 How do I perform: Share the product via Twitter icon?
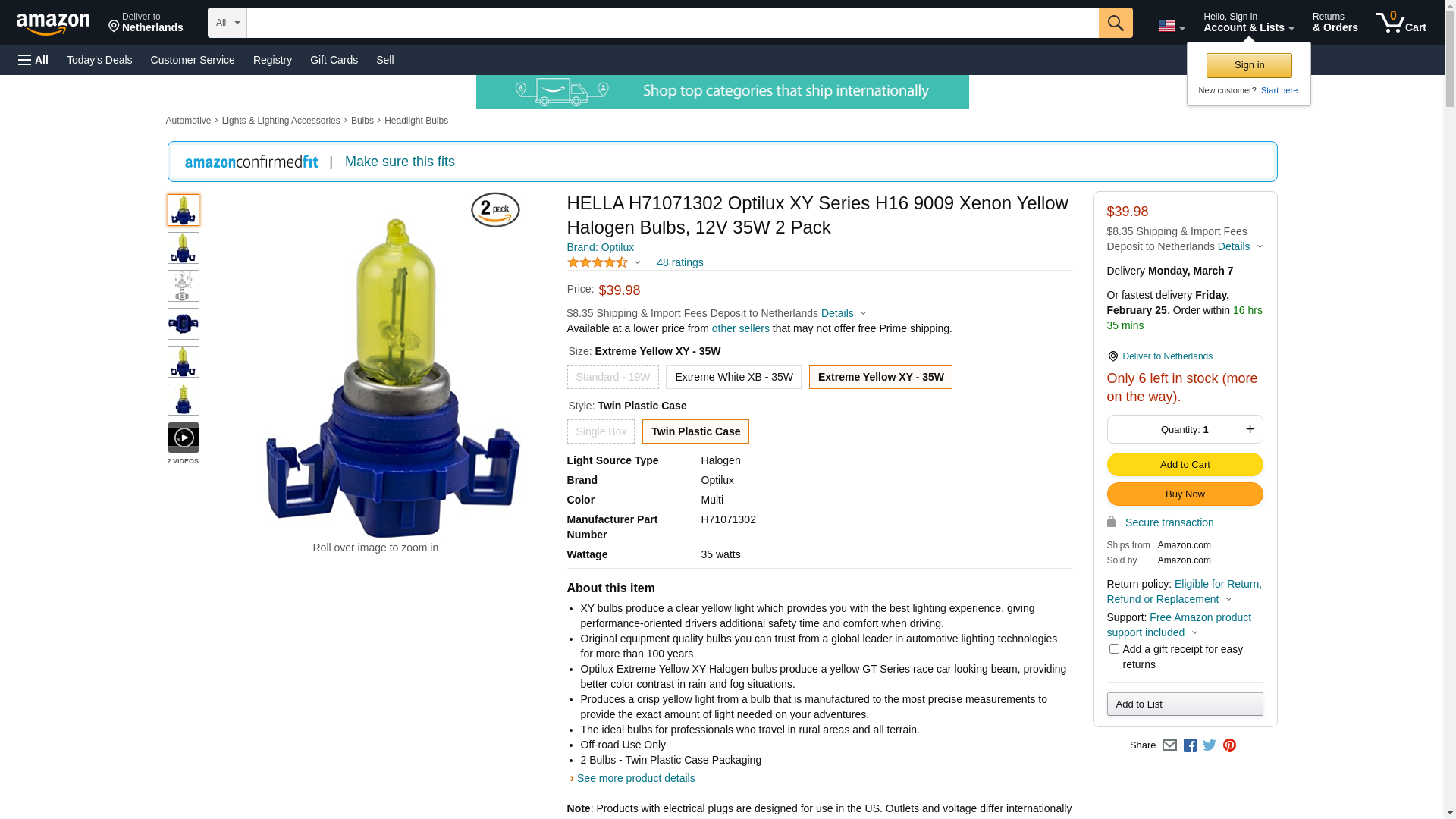coord(1210,745)
